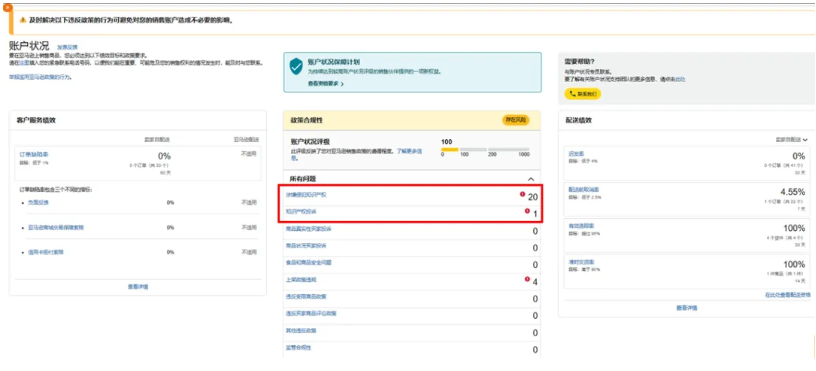Open 违反受限商品政策 link
This screenshot has height=371, width=816.
pyautogui.click(x=306, y=296)
